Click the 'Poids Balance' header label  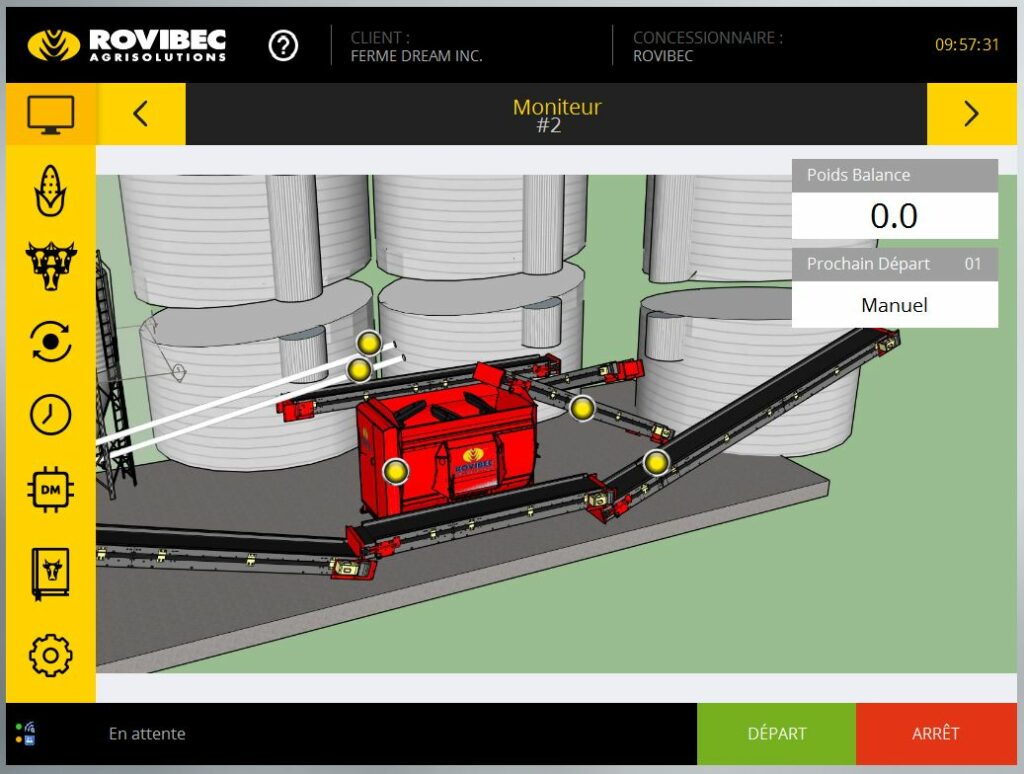pyautogui.click(x=858, y=175)
